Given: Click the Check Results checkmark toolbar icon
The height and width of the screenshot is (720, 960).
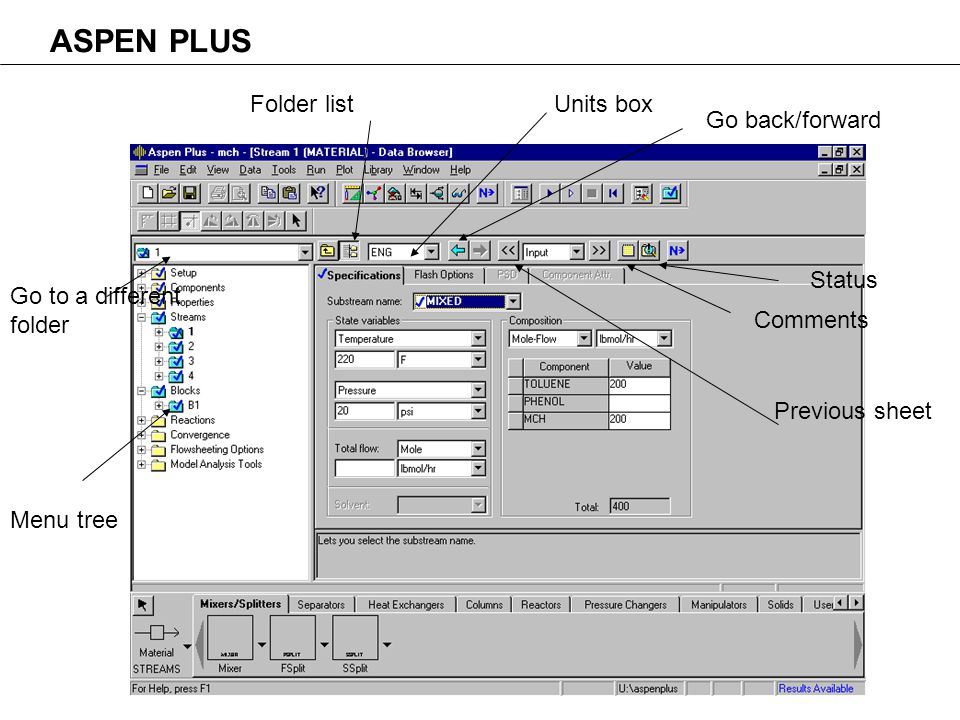Looking at the screenshot, I should [670, 193].
